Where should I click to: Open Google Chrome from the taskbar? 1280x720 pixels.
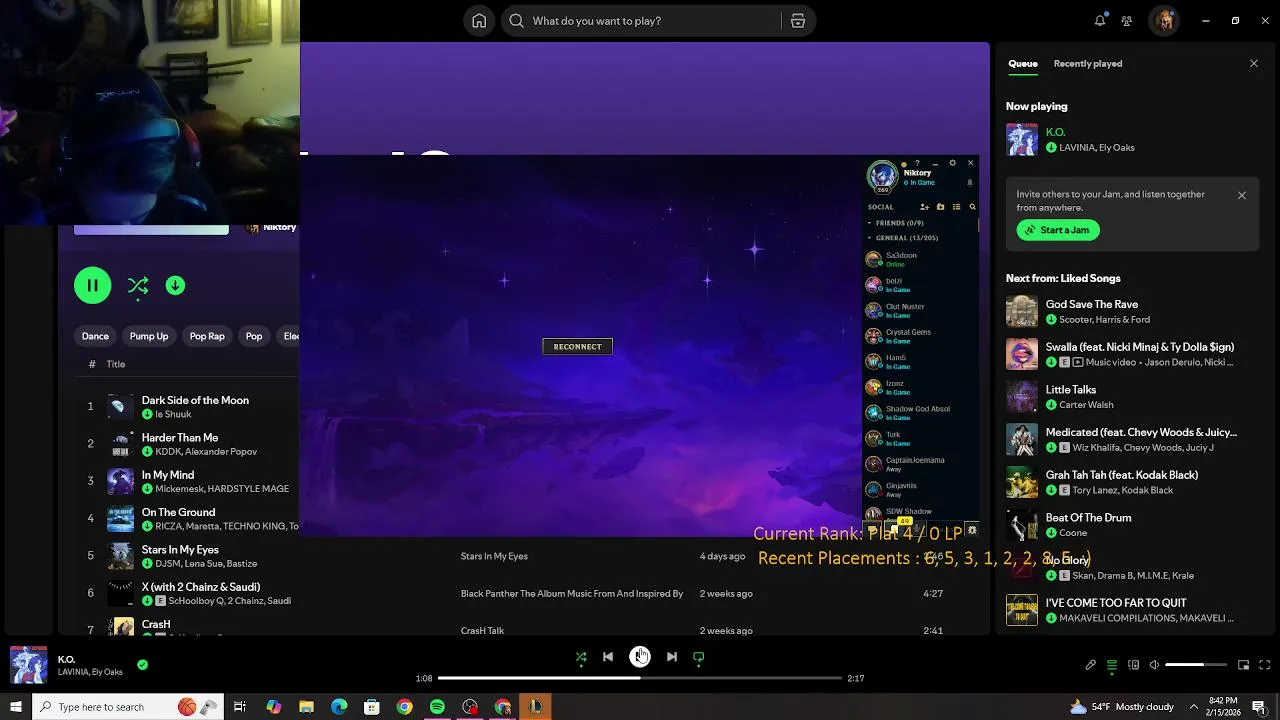[x=404, y=707]
